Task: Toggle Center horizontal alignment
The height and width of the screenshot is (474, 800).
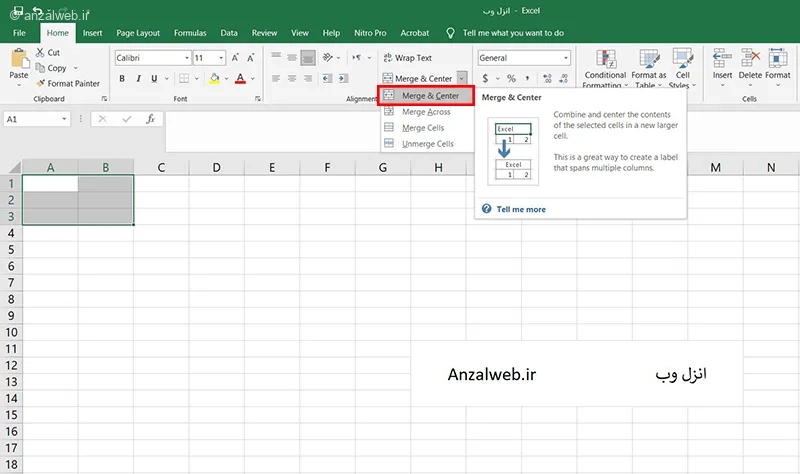Action: (x=292, y=79)
